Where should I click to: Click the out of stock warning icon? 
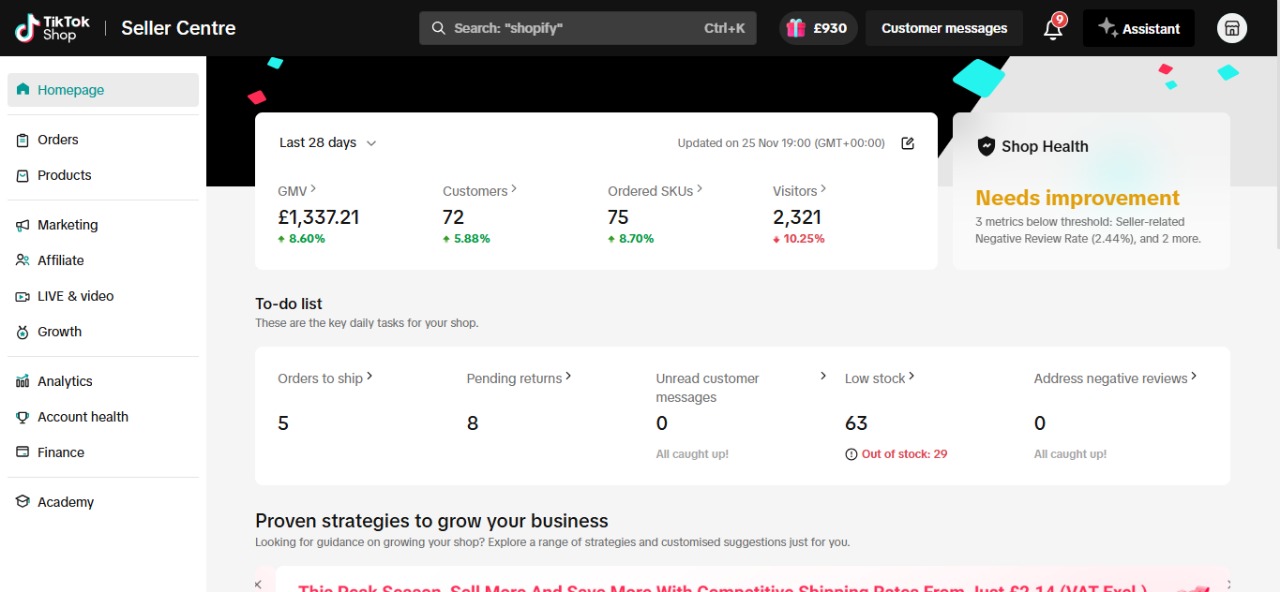851,454
